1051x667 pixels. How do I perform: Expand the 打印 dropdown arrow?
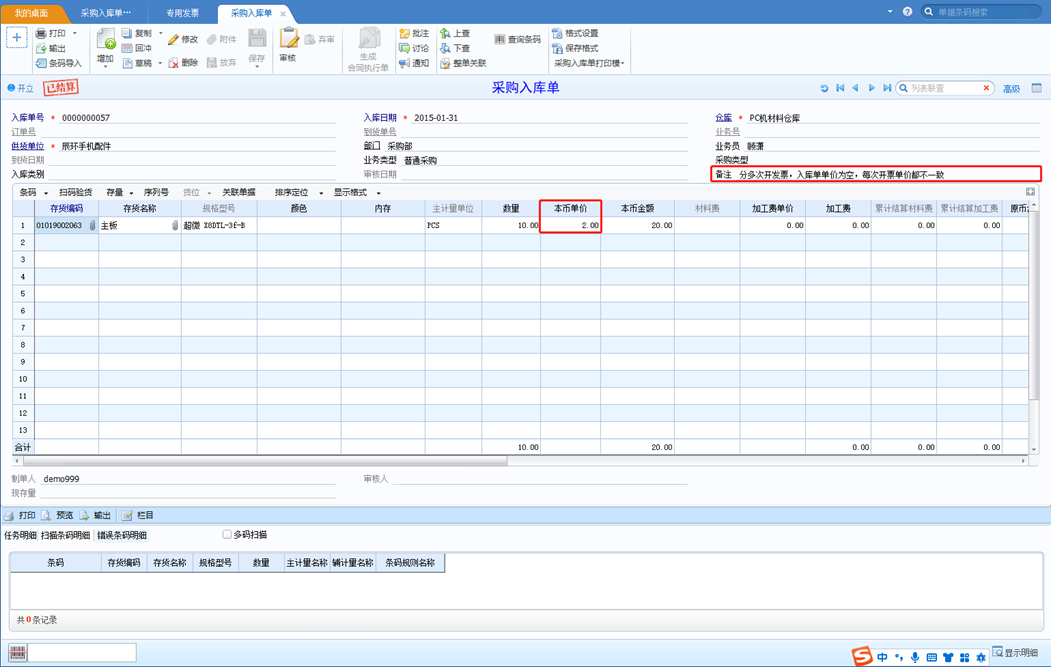74,33
